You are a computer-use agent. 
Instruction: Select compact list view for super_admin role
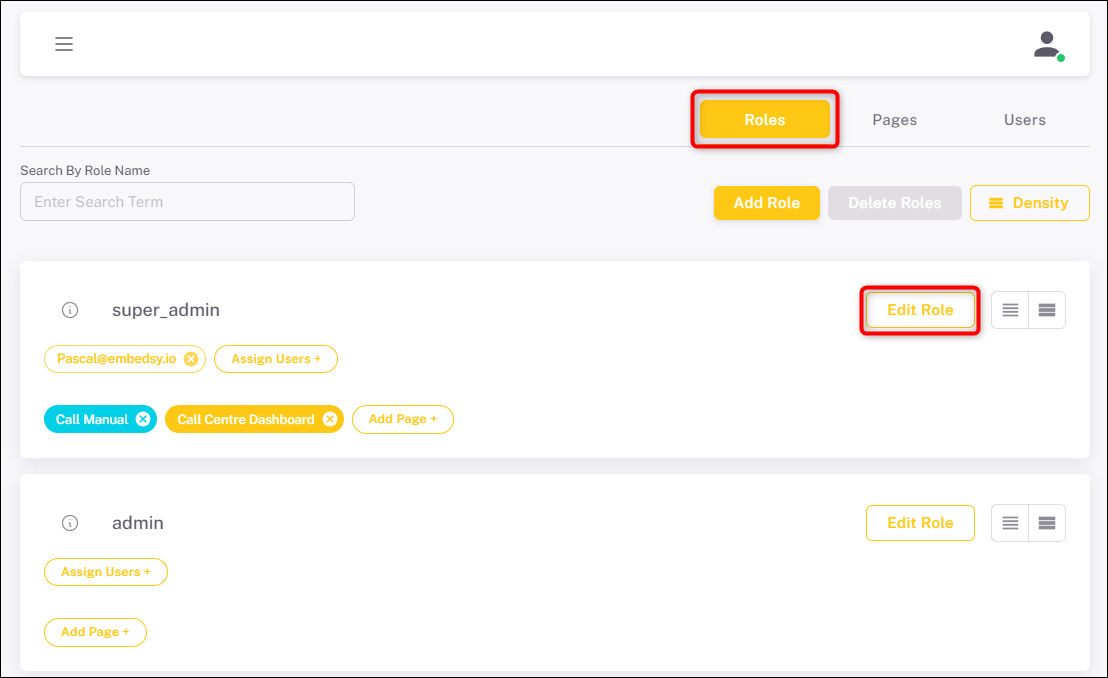1009,310
